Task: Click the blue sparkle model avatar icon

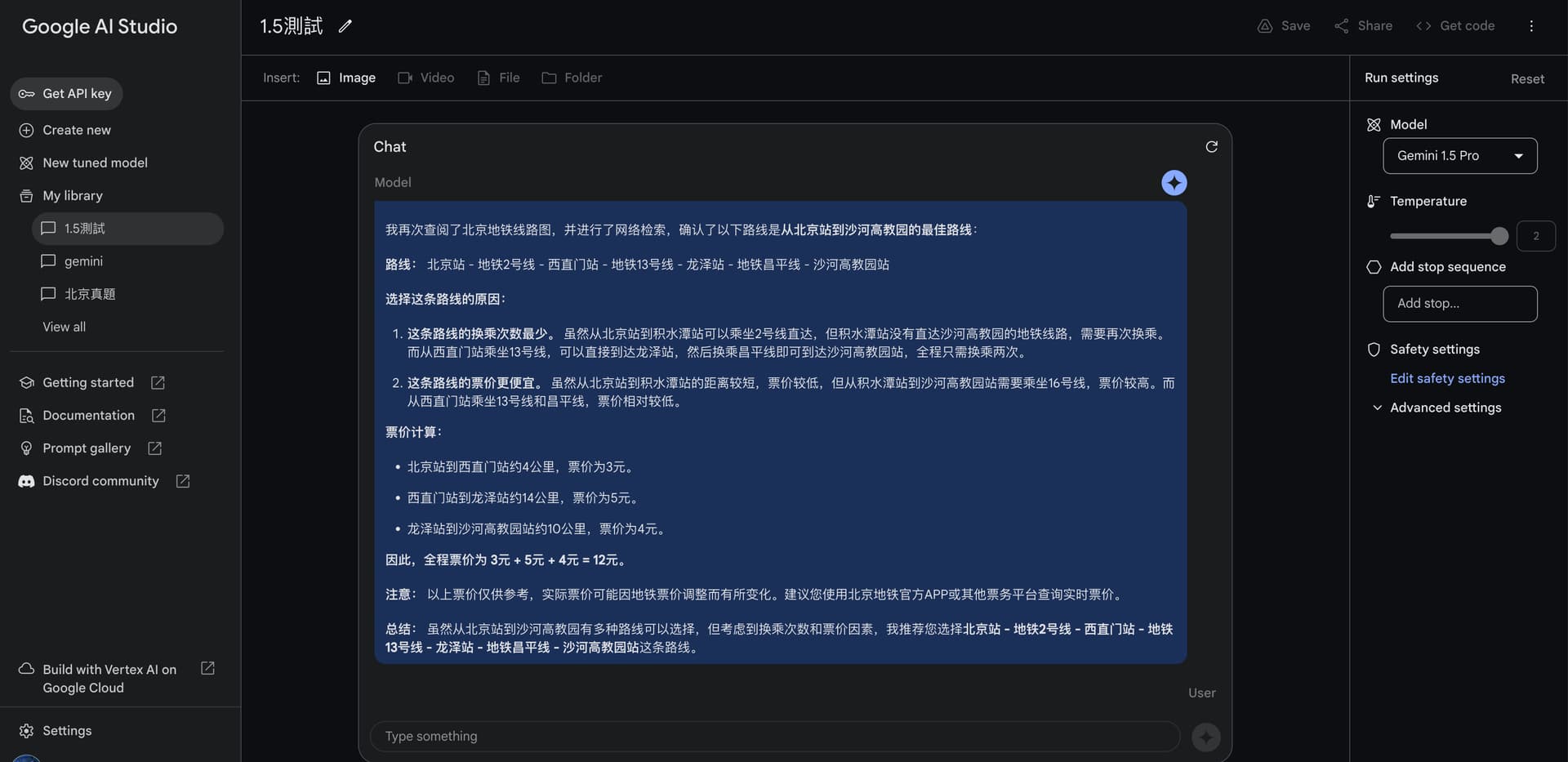Action: coord(1174,183)
